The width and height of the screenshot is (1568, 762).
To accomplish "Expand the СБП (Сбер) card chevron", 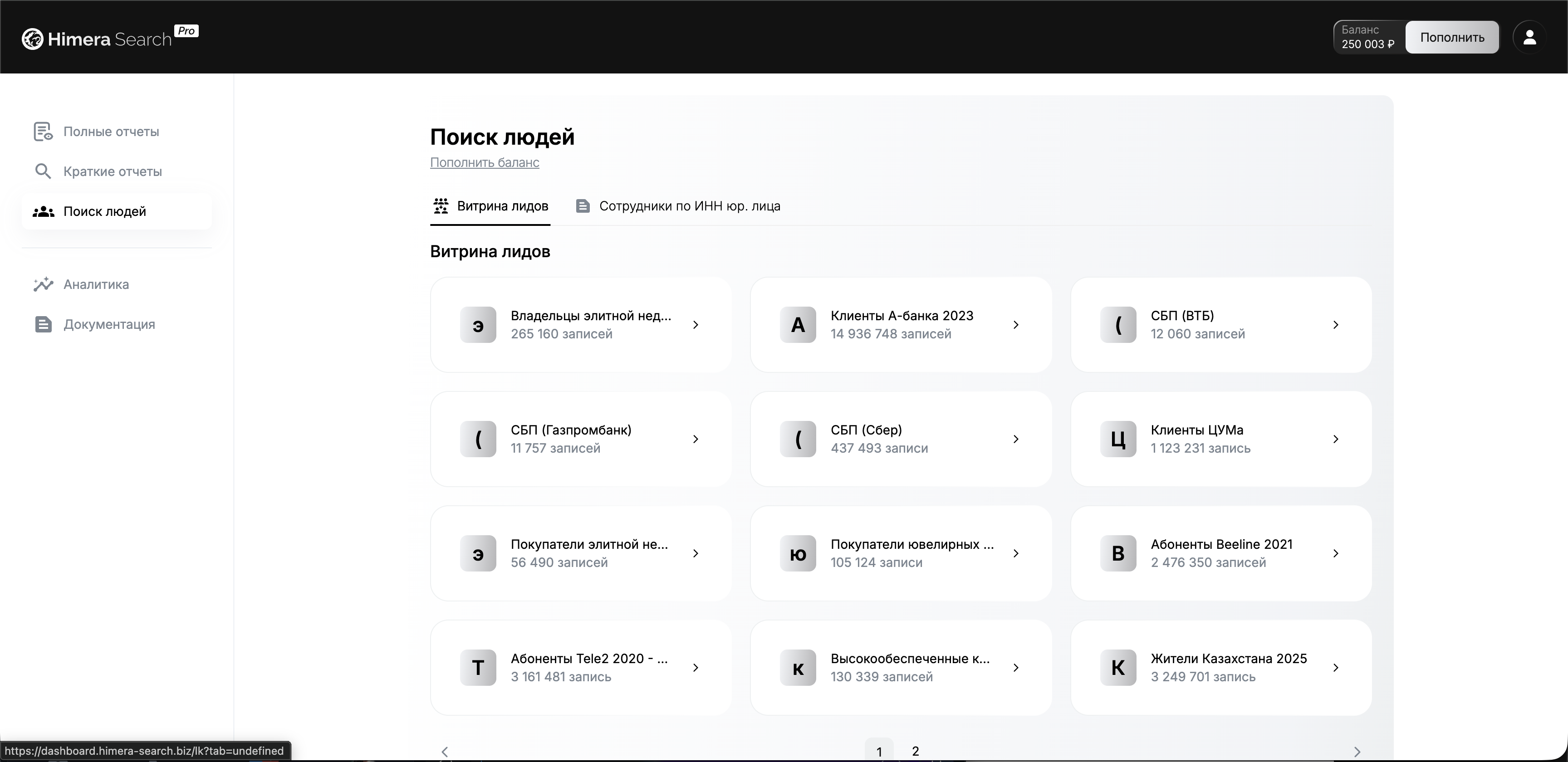I will tap(1016, 439).
